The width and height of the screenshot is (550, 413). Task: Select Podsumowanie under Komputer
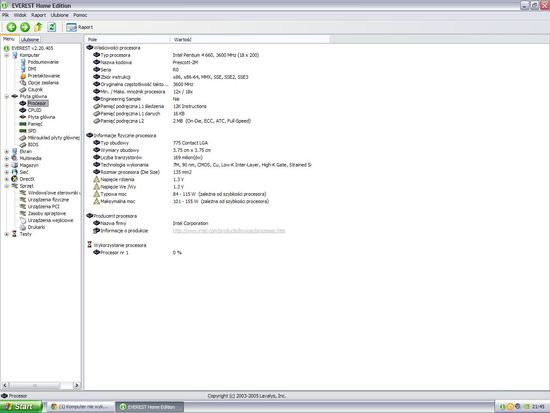tap(43, 62)
